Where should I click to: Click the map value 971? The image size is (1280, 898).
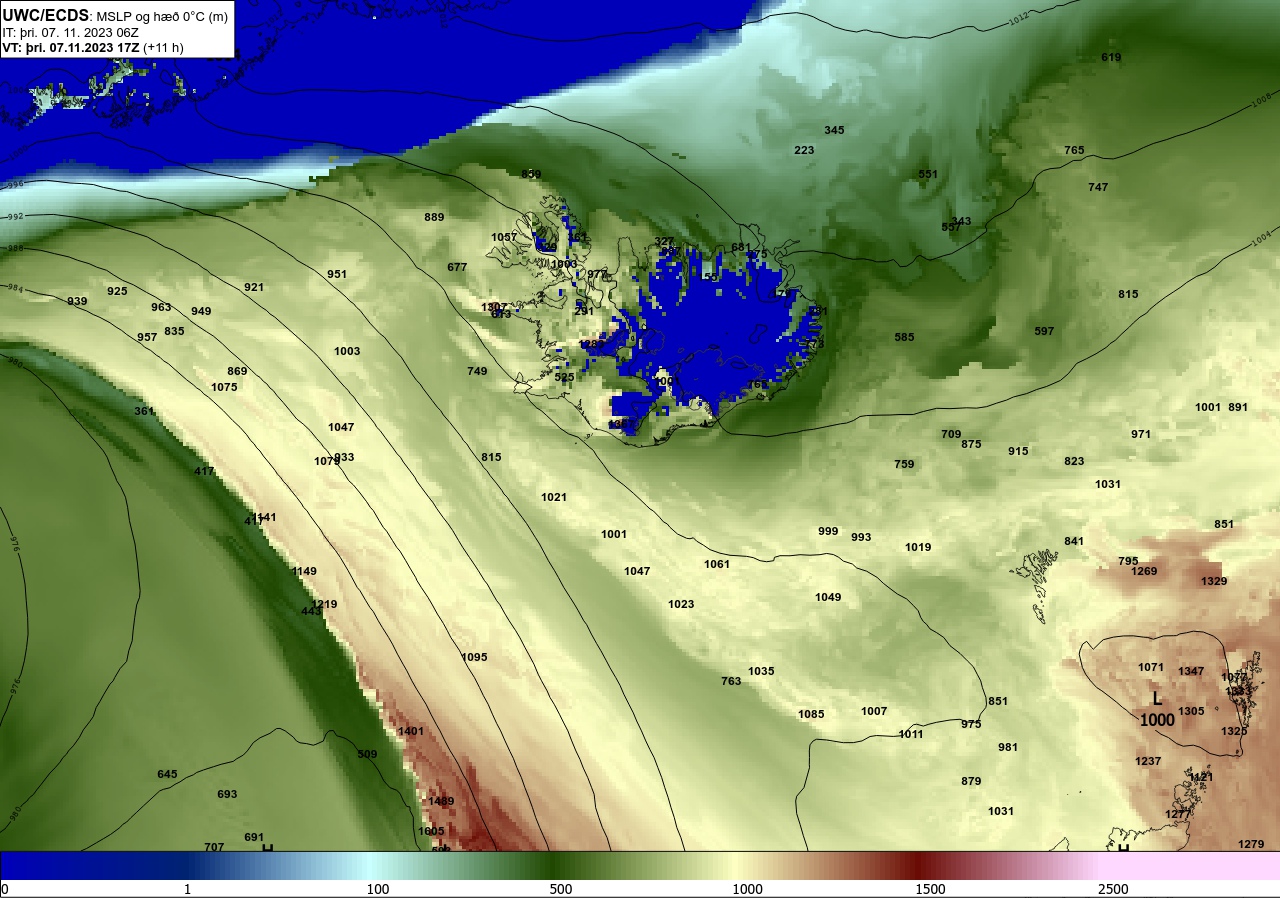pos(1141,434)
